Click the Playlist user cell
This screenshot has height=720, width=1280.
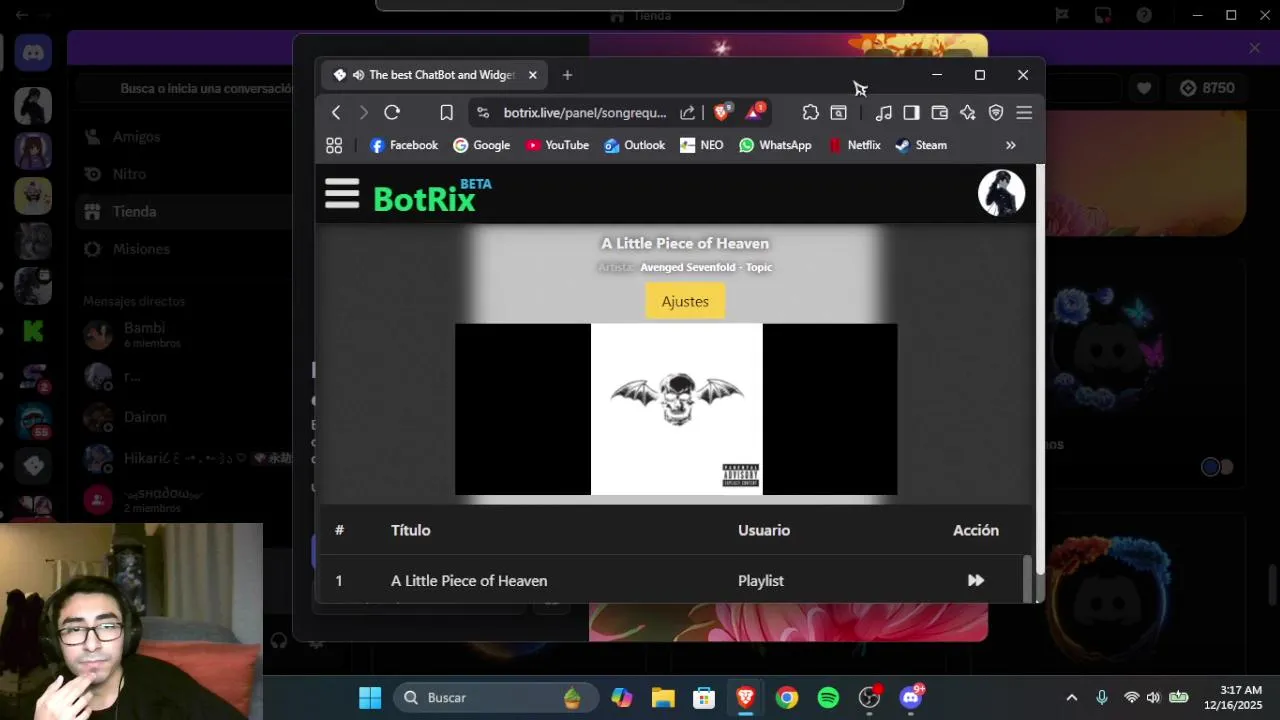[761, 581]
